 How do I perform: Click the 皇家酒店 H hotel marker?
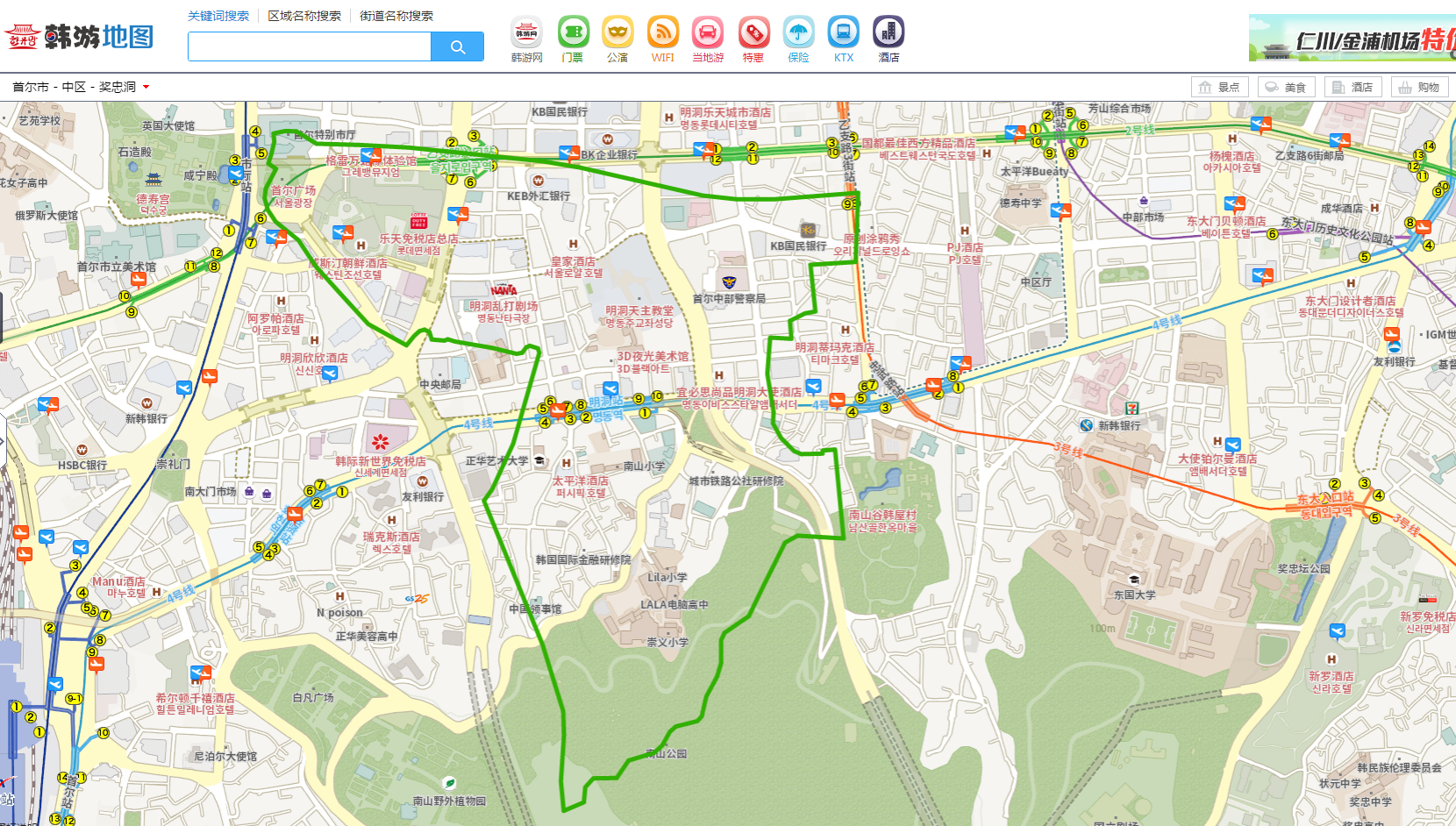coord(574,245)
